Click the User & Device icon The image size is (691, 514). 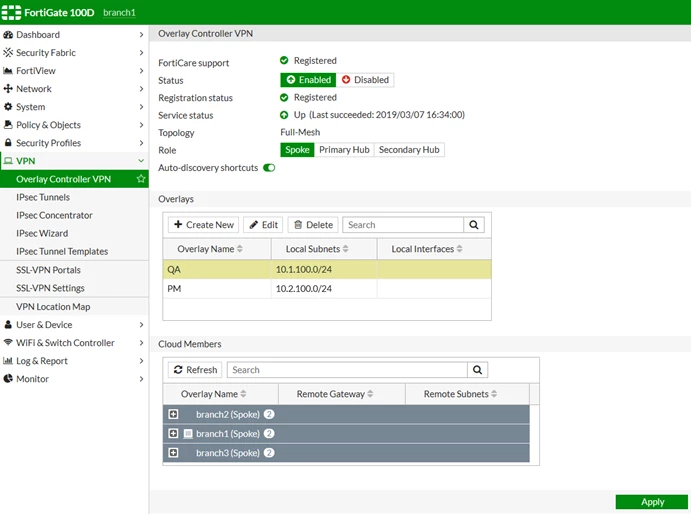tap(8, 324)
